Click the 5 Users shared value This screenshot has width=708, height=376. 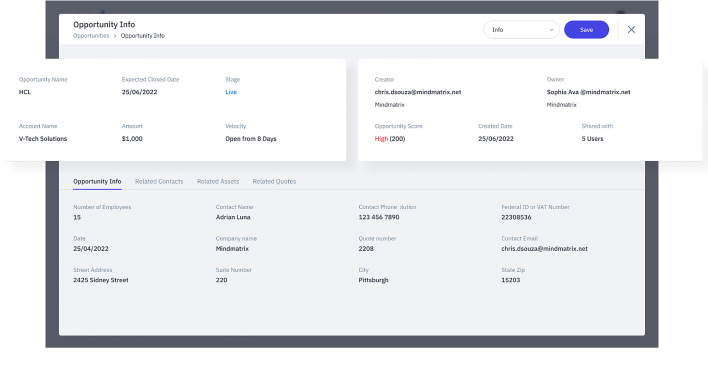592,139
